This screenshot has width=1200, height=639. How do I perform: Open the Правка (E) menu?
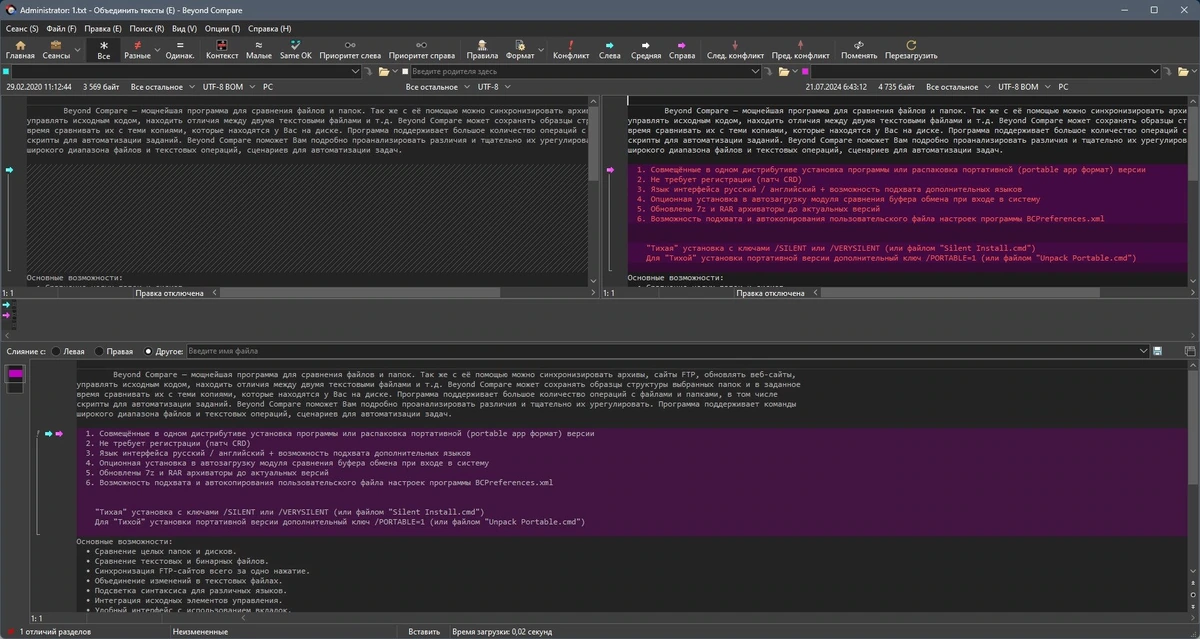coord(103,29)
